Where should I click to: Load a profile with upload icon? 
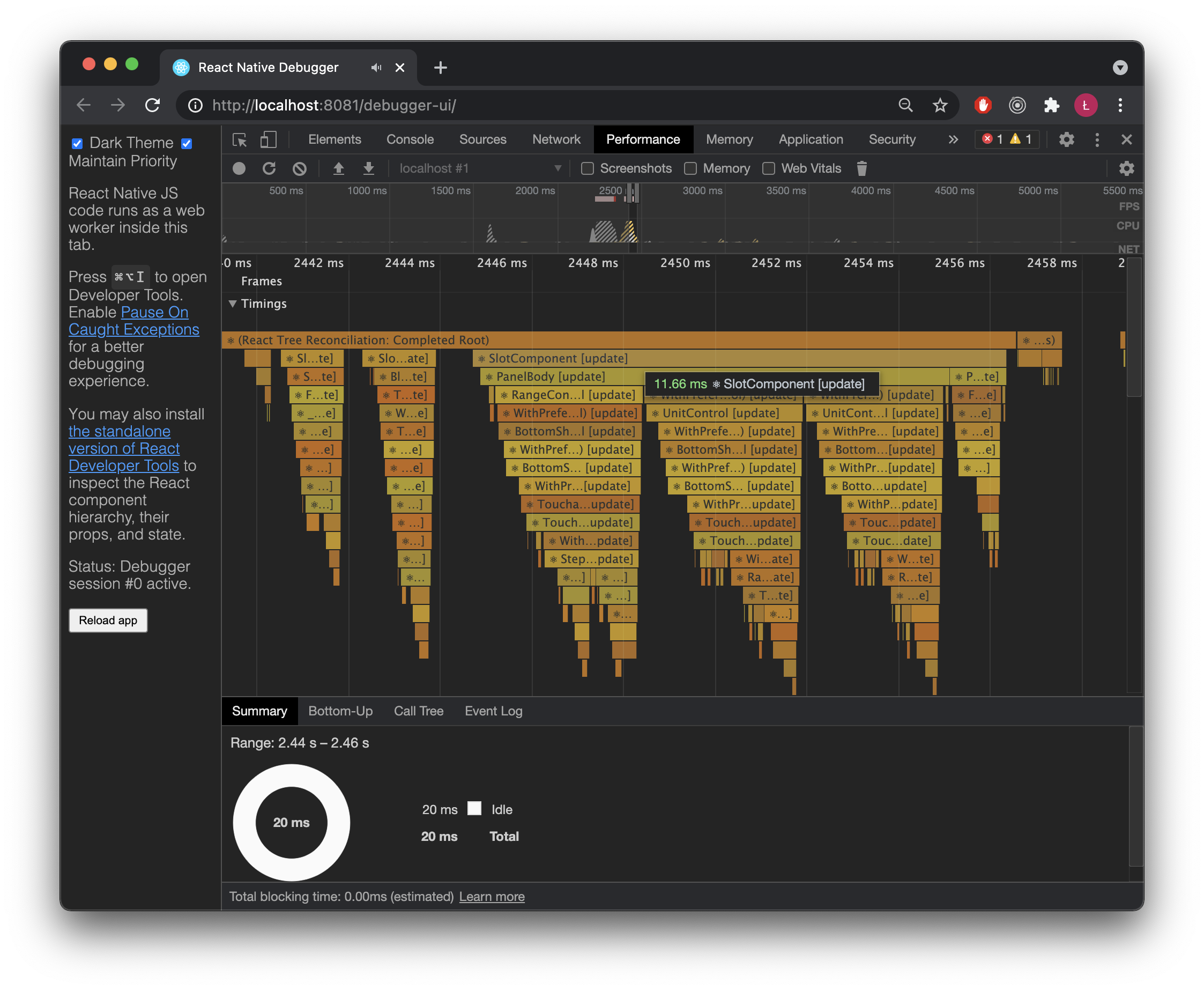[x=339, y=169]
